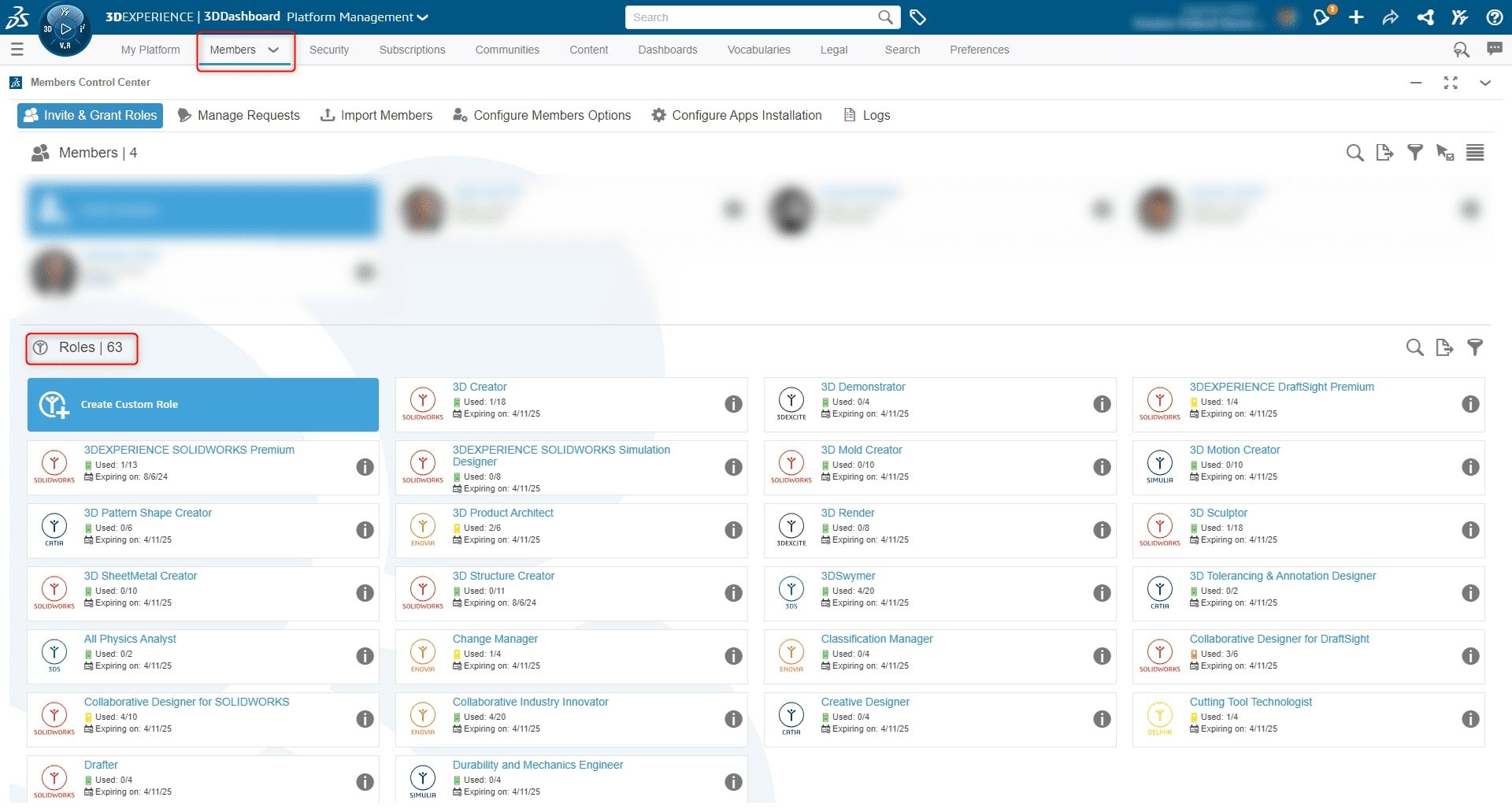Click the top Search input field

tap(752, 17)
